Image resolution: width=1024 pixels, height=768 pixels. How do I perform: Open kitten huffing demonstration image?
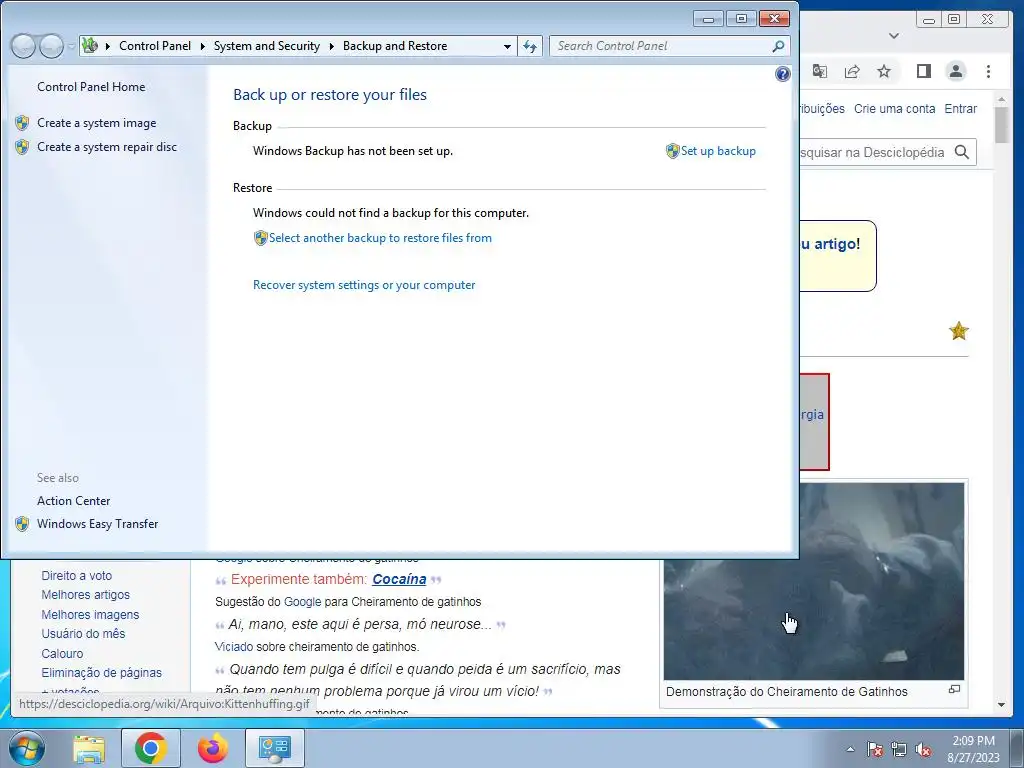point(814,582)
